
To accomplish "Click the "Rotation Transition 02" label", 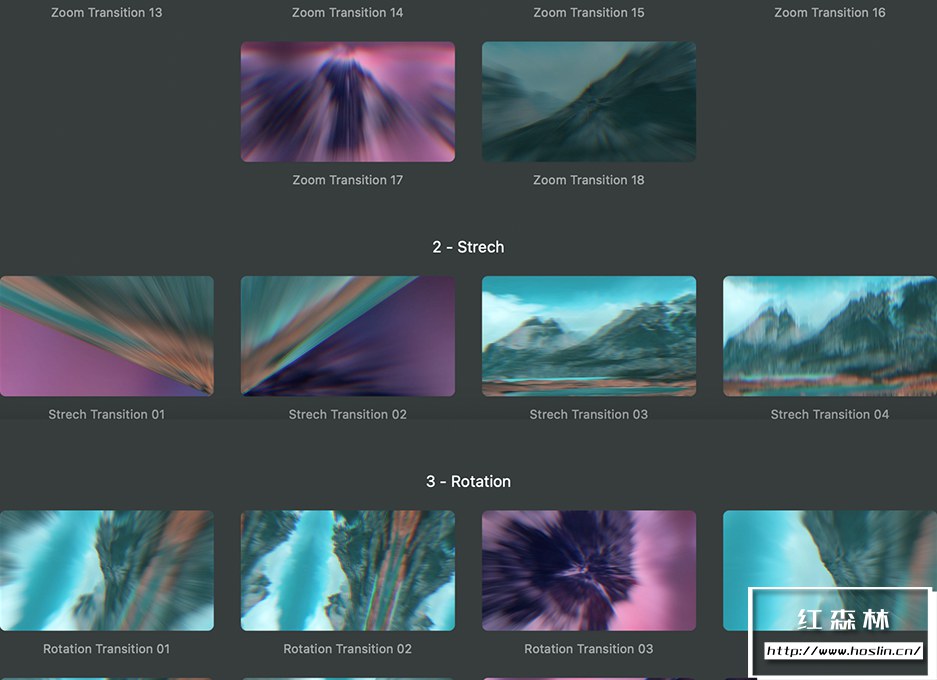I will 348,648.
